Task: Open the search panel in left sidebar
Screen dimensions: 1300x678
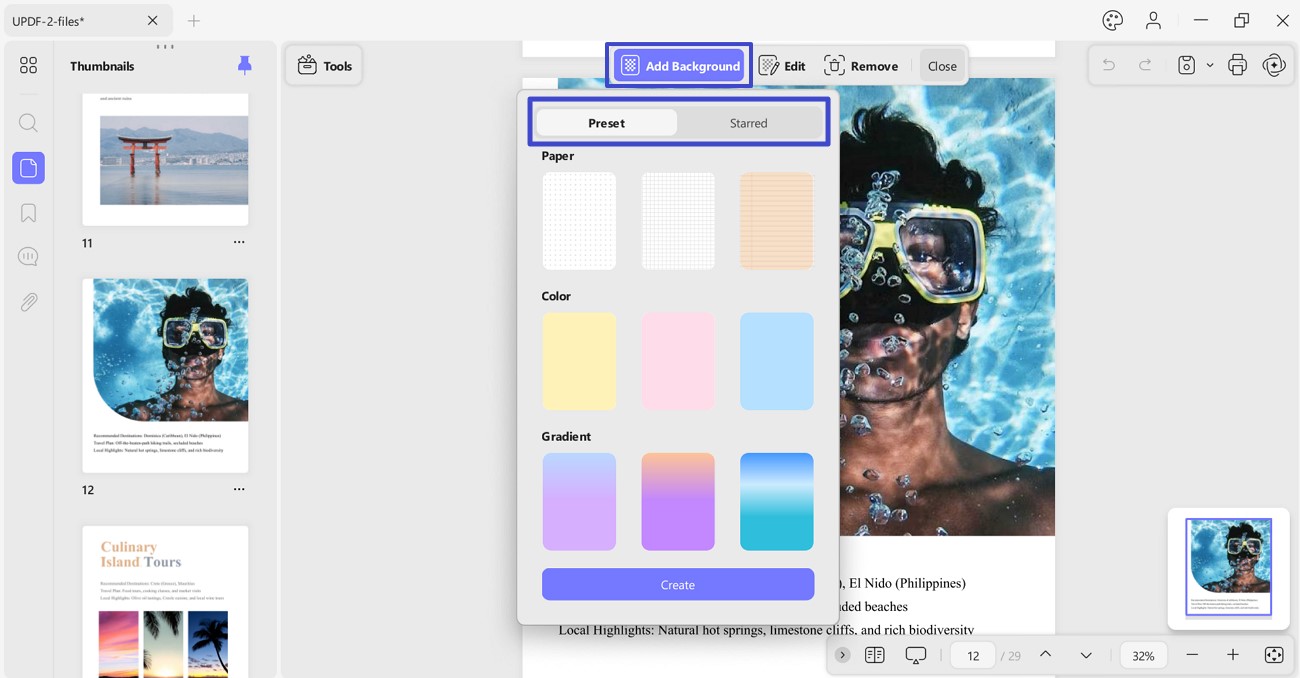Action: pos(28,123)
